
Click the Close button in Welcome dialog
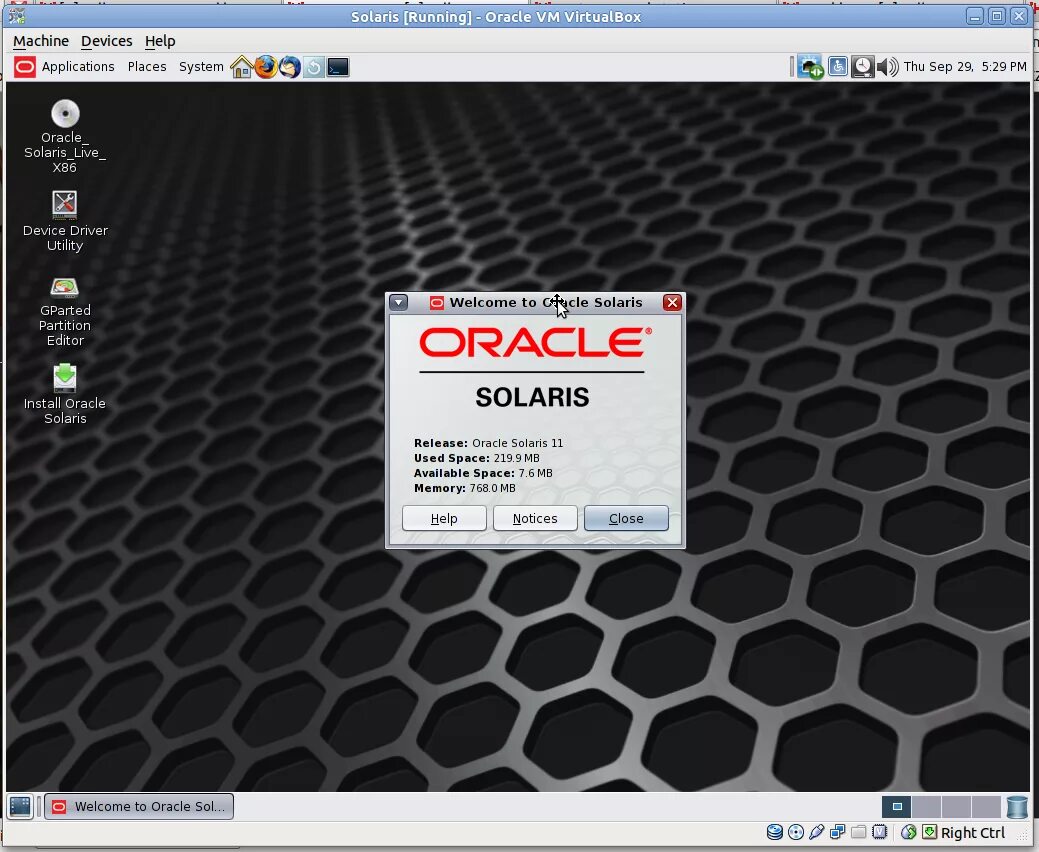pos(626,518)
